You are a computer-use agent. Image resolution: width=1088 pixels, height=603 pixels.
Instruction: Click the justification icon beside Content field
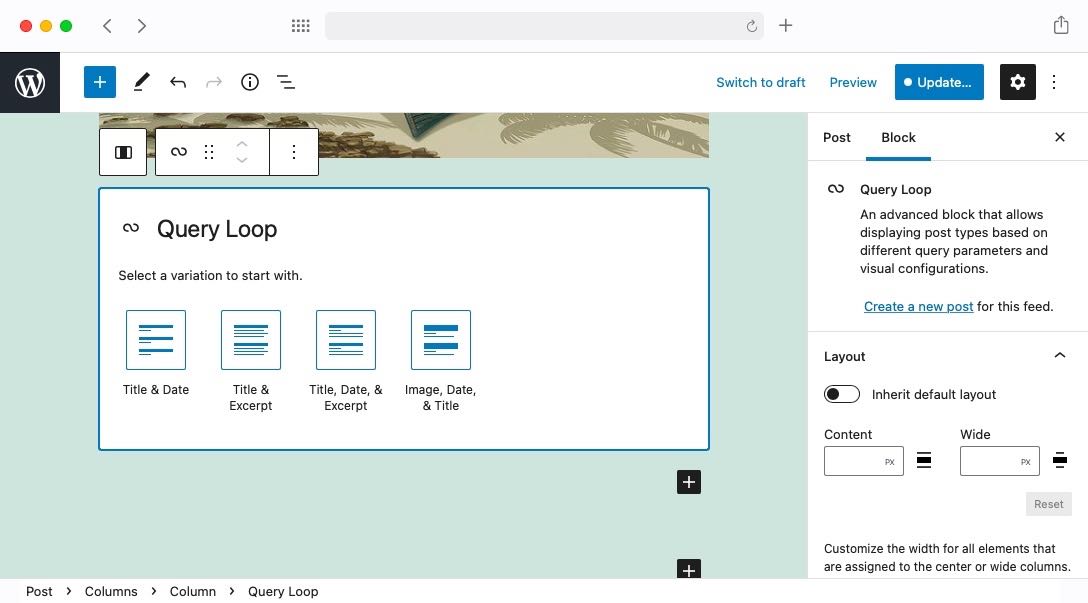(923, 460)
